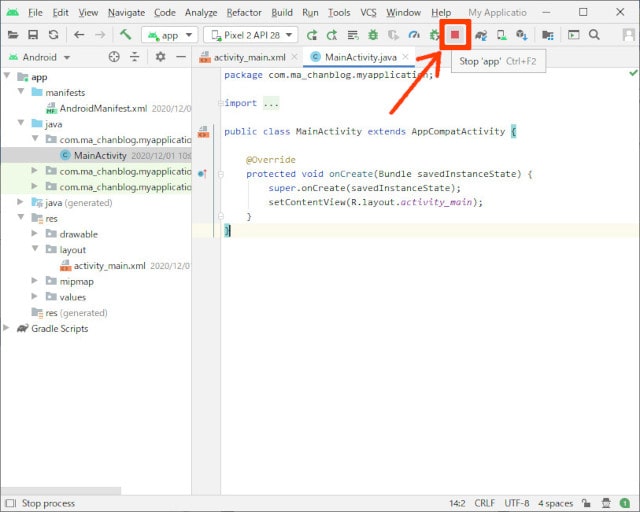Open Project panel settings gear
Viewport: 640px width, 512px height.
160,57
